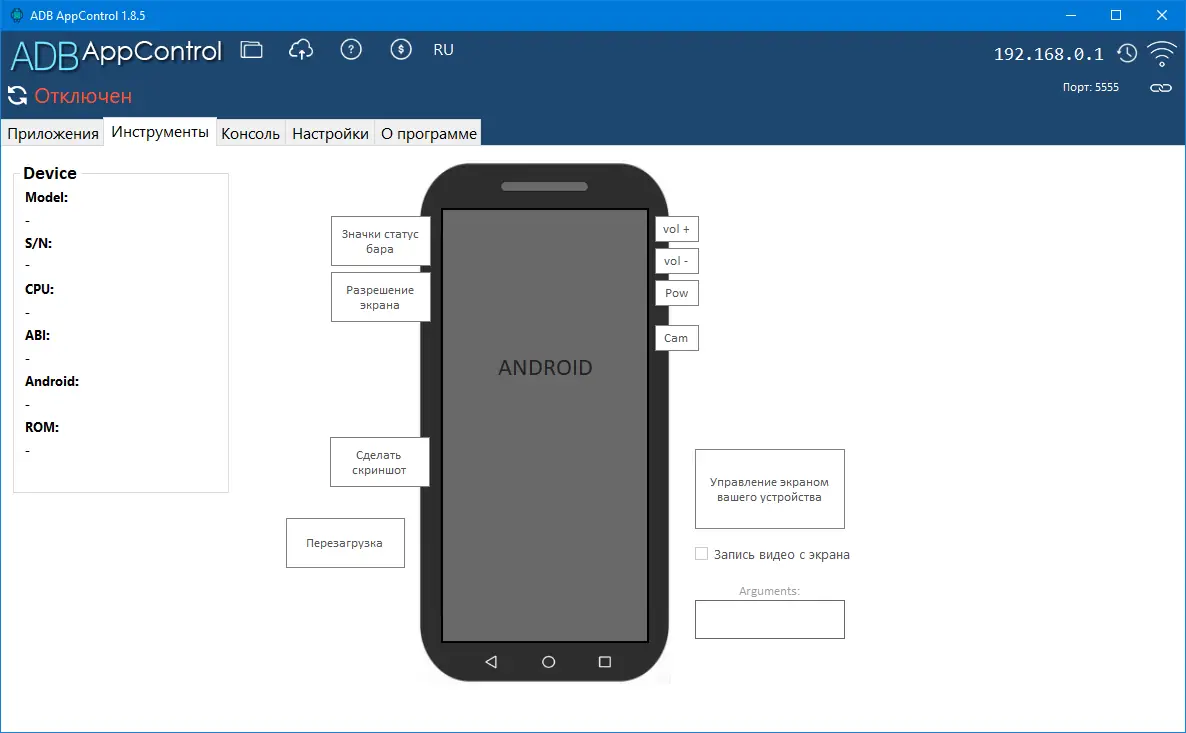Click Управление экраном вашего устройства button
This screenshot has width=1186, height=733.
(769, 489)
